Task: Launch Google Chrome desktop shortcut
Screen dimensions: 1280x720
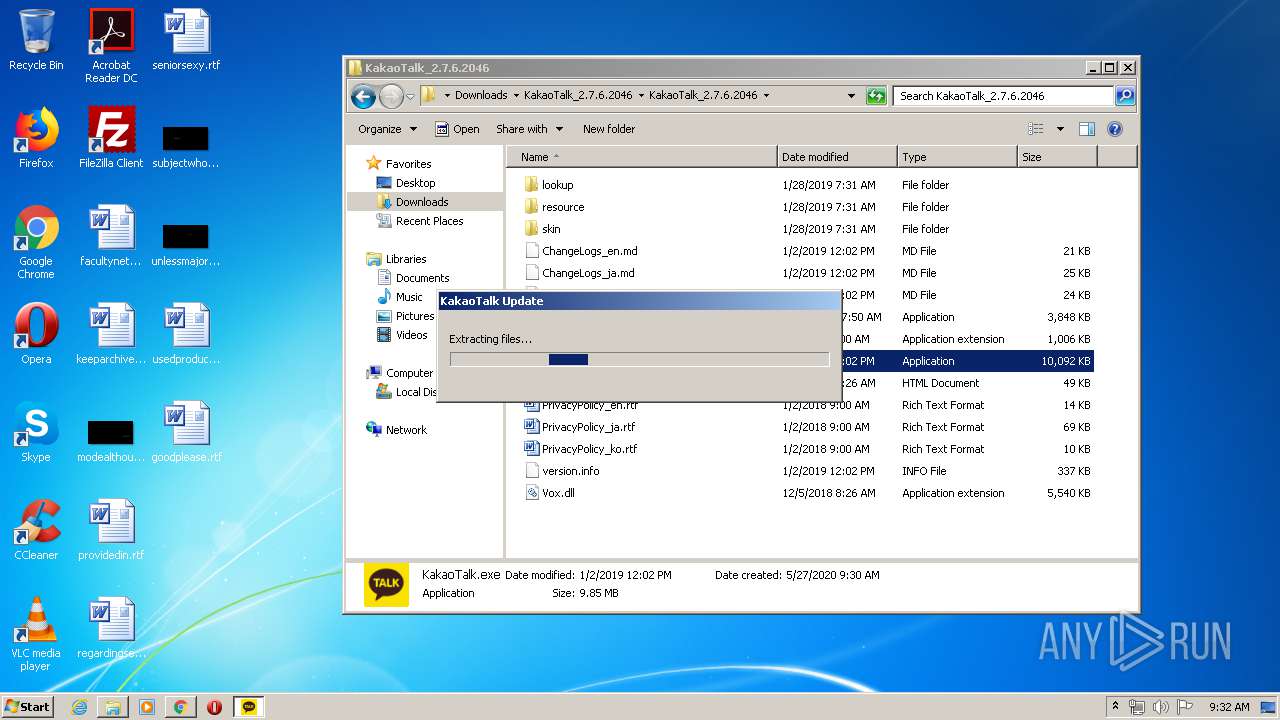Action: [36, 242]
